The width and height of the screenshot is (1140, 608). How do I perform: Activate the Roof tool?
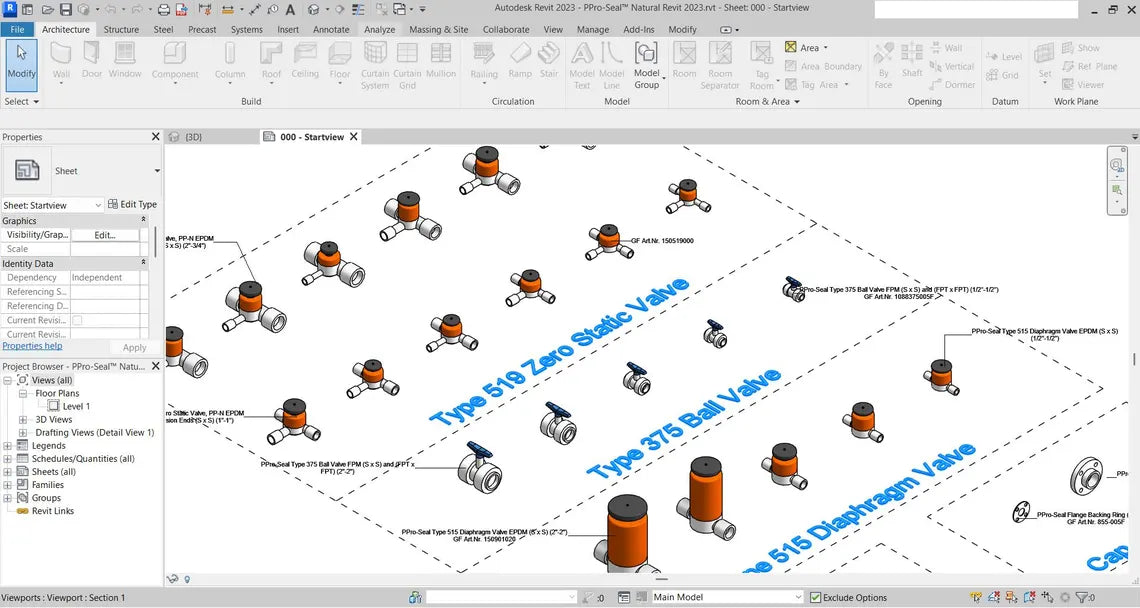click(271, 62)
